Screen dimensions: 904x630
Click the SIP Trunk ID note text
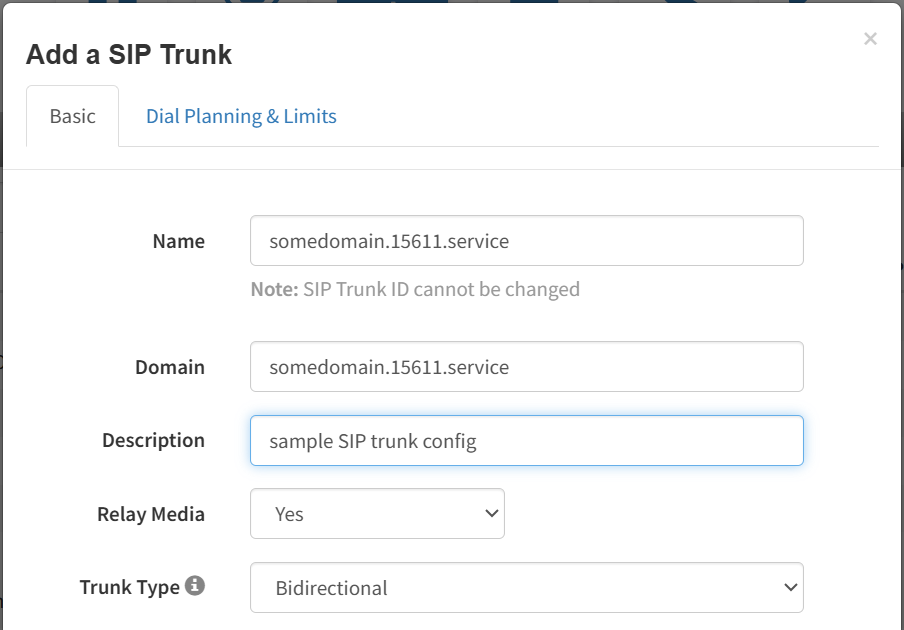coord(441,289)
